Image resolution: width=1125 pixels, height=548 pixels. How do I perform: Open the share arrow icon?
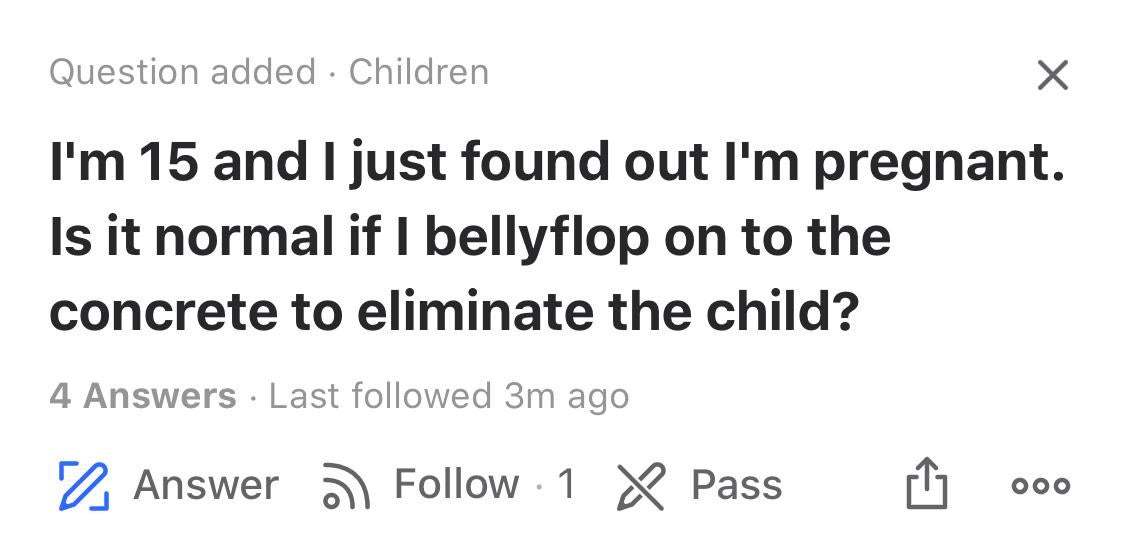[x=923, y=485]
